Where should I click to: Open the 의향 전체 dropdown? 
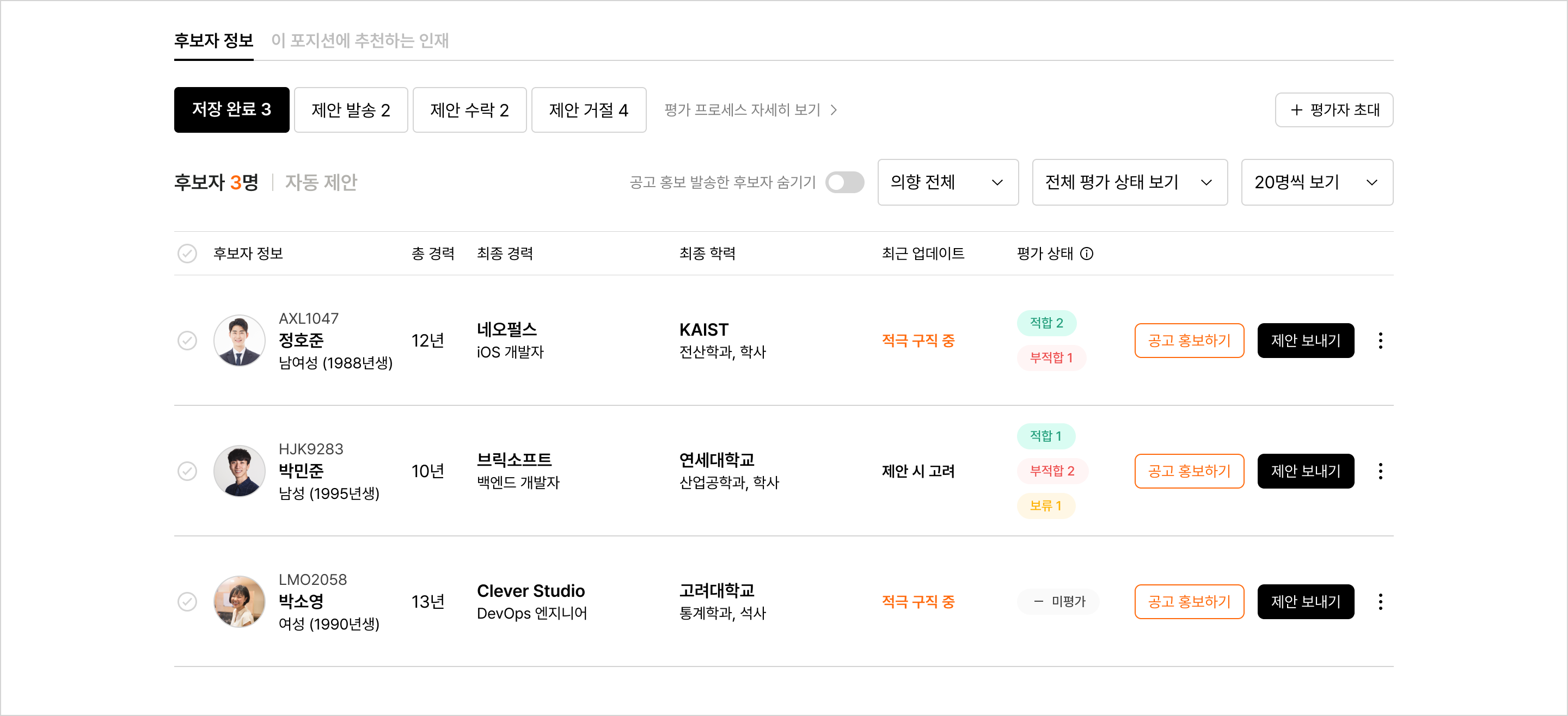point(948,182)
